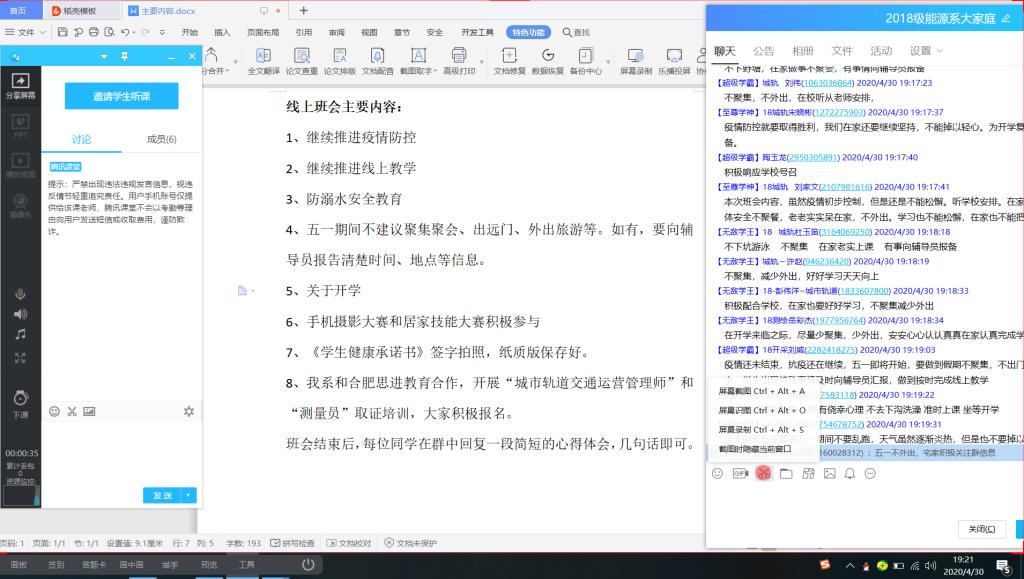Start 屏幕录制 from the ribbon

pos(636,61)
